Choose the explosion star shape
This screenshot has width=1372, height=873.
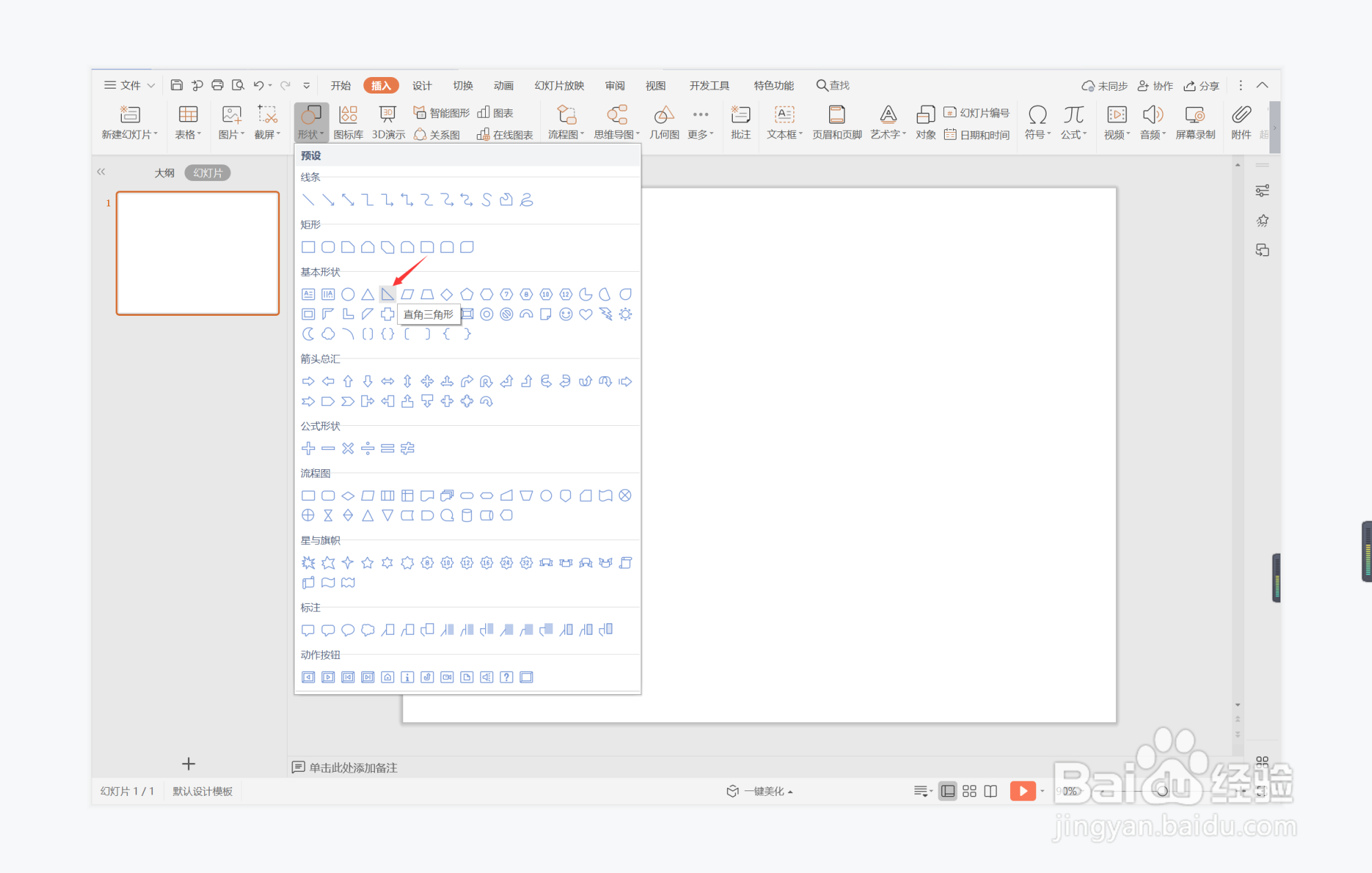(308, 563)
